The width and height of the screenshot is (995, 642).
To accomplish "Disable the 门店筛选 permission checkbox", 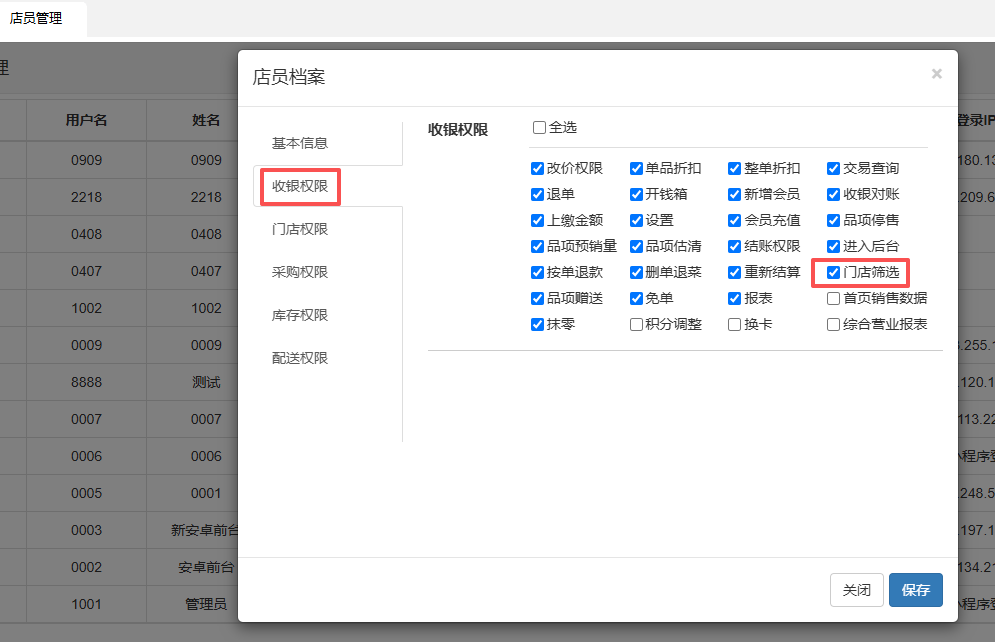I will coord(834,272).
